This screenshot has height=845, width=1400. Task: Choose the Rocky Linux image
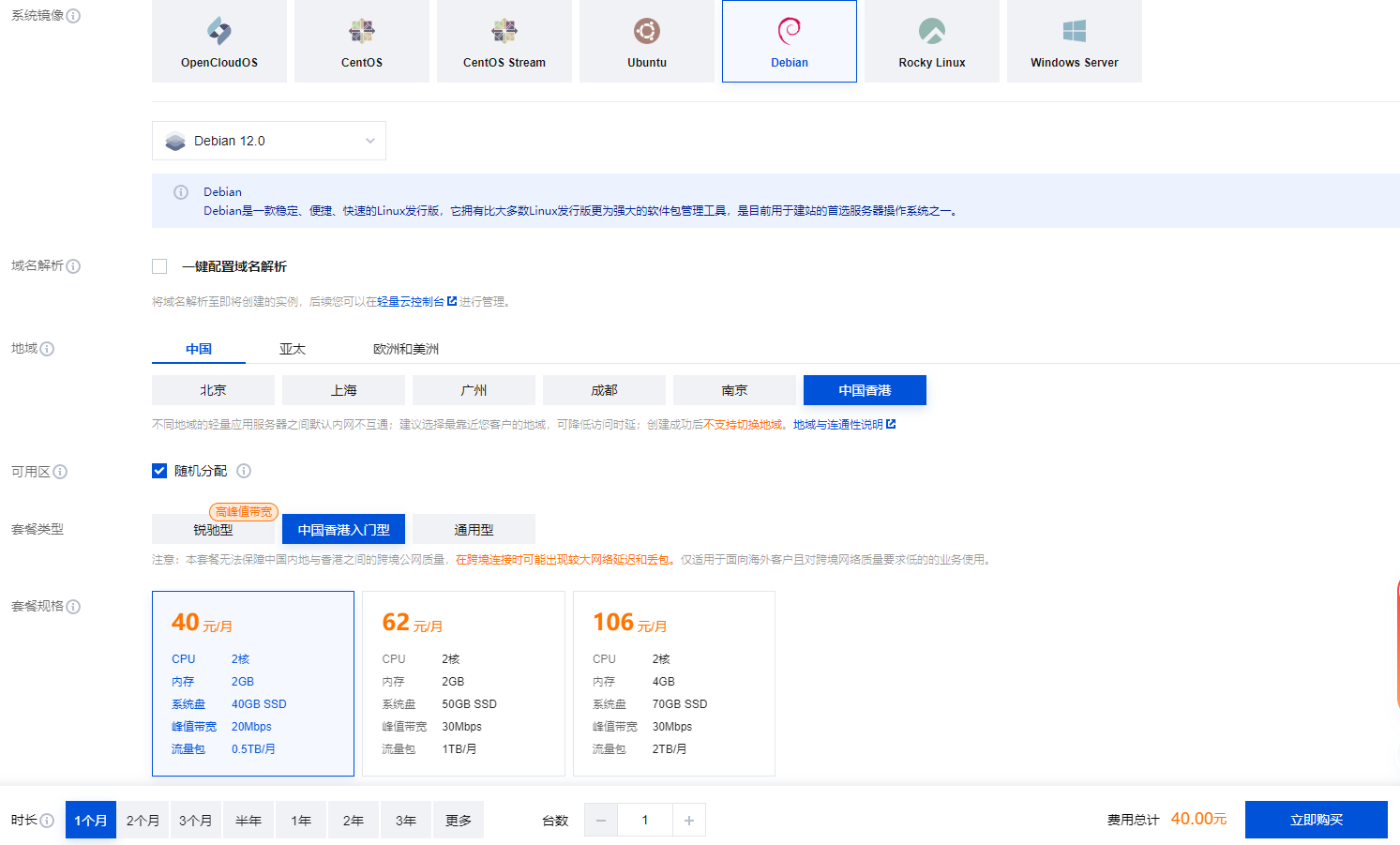point(931,41)
